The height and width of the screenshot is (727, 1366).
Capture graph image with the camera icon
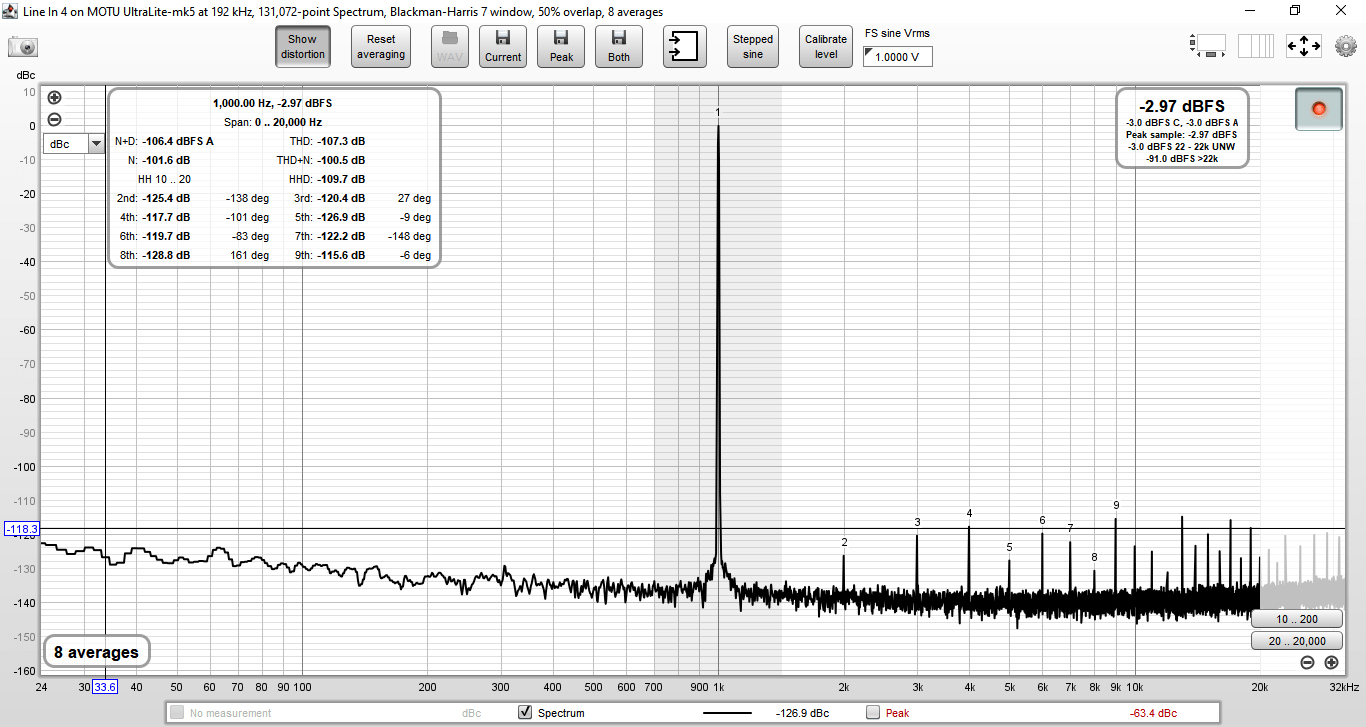click(23, 47)
